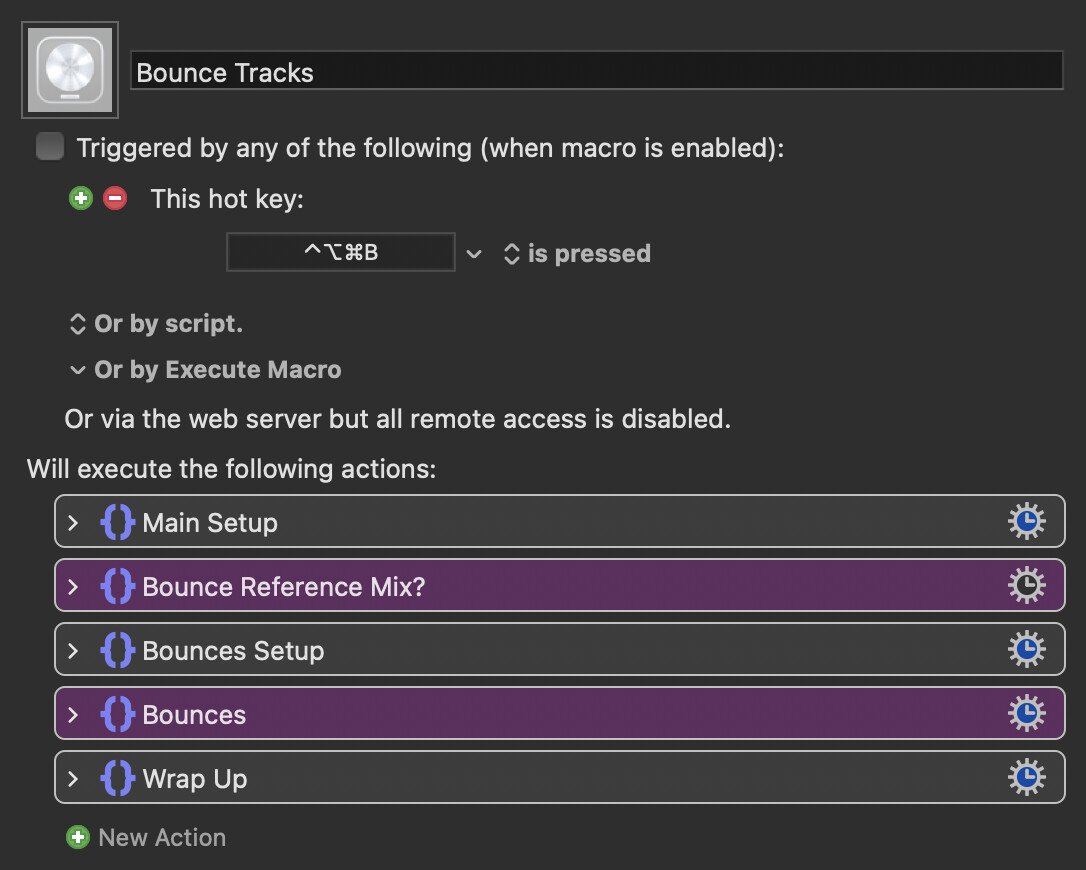Collapse the 'Or by Execute Macro' section

pyautogui.click(x=77, y=370)
